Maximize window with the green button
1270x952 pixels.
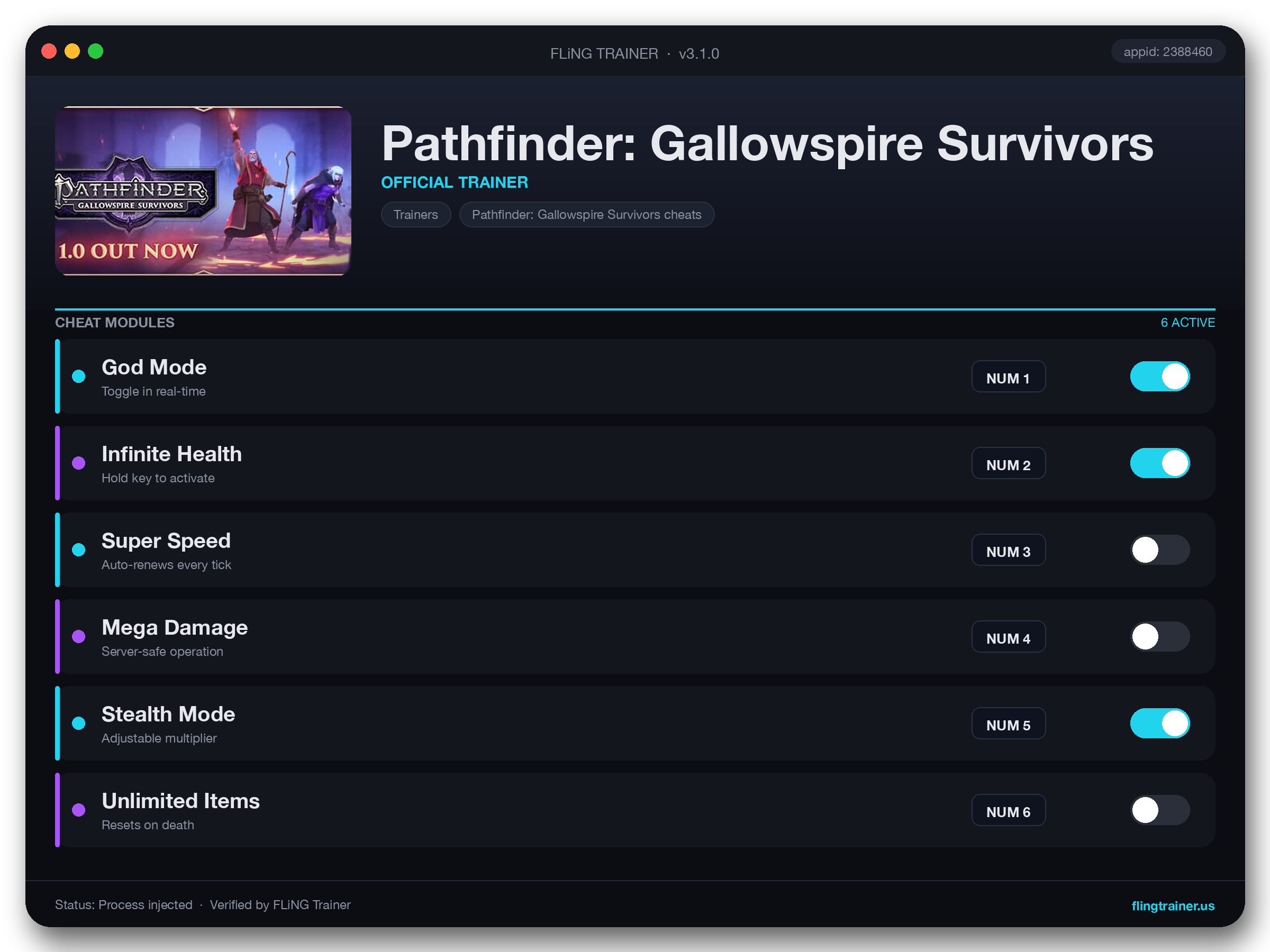tap(95, 51)
